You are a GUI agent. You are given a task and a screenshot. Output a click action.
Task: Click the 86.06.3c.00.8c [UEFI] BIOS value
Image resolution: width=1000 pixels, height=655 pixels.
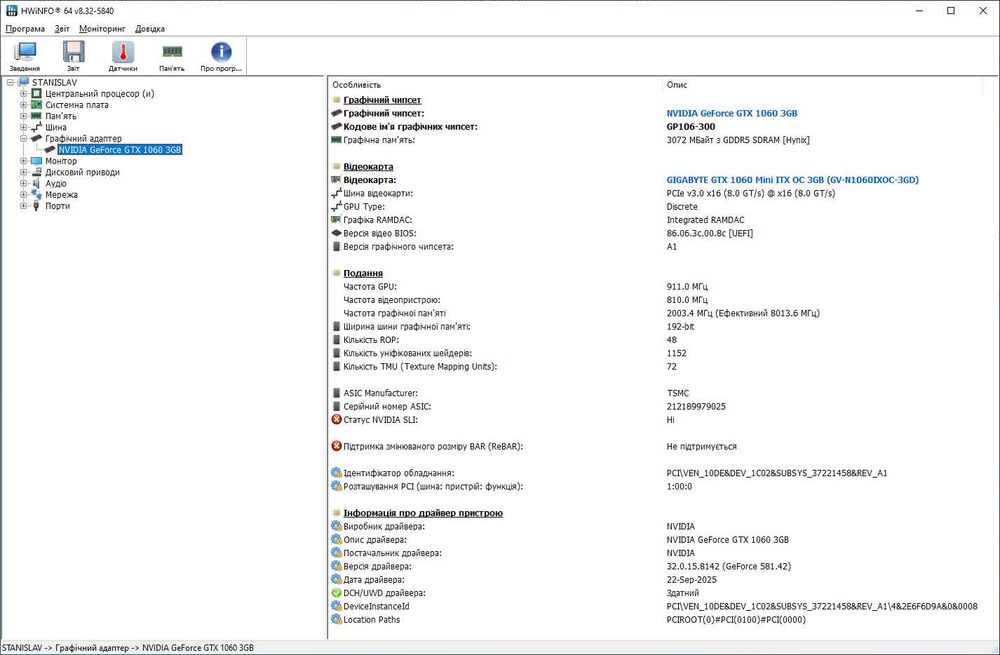[x=710, y=233]
